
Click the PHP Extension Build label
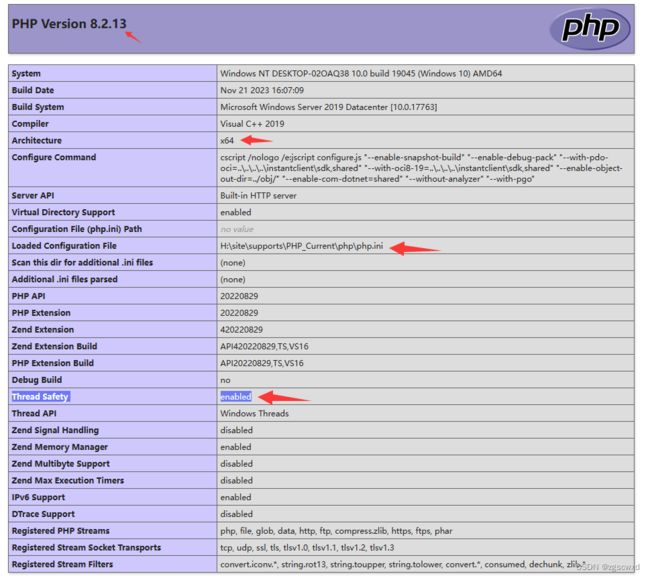pos(53,363)
